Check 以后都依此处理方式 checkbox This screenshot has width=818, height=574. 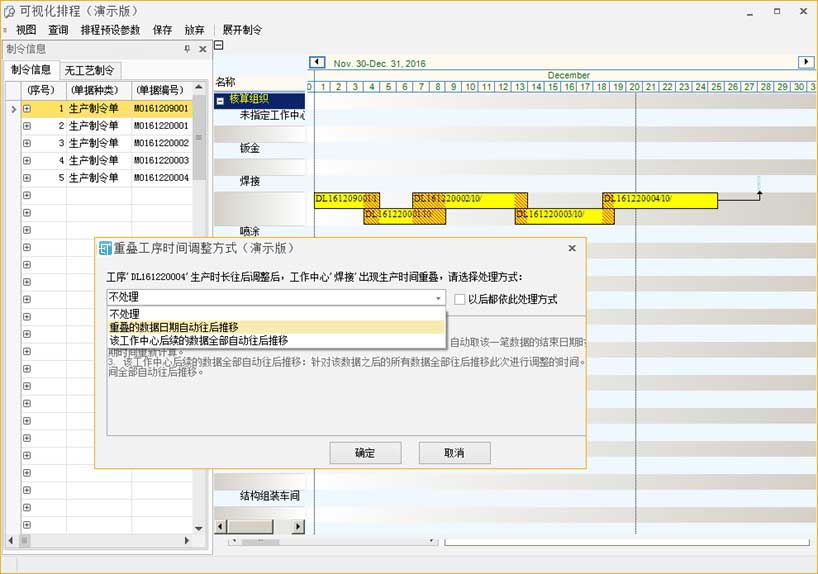[x=459, y=300]
